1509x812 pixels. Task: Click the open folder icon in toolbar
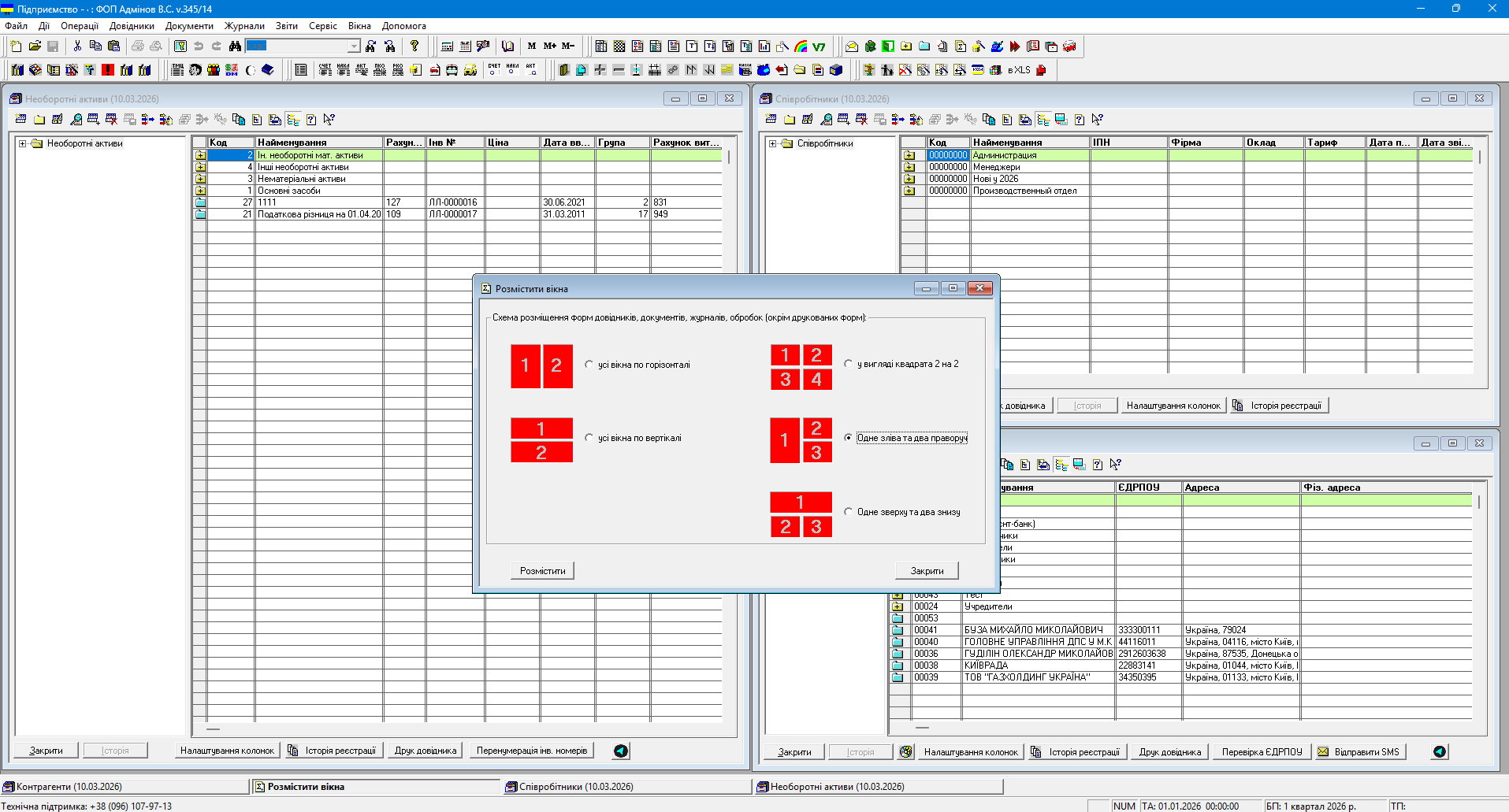[35, 46]
